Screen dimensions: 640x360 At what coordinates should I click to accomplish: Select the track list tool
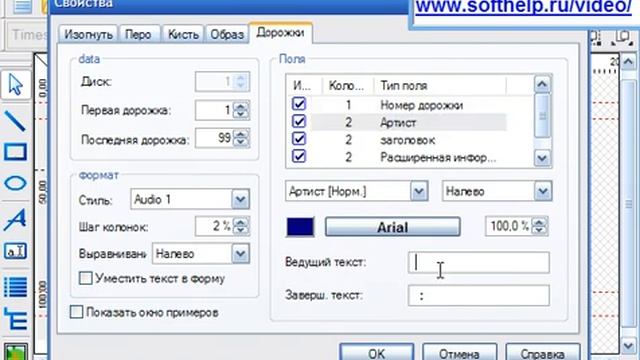16,287
